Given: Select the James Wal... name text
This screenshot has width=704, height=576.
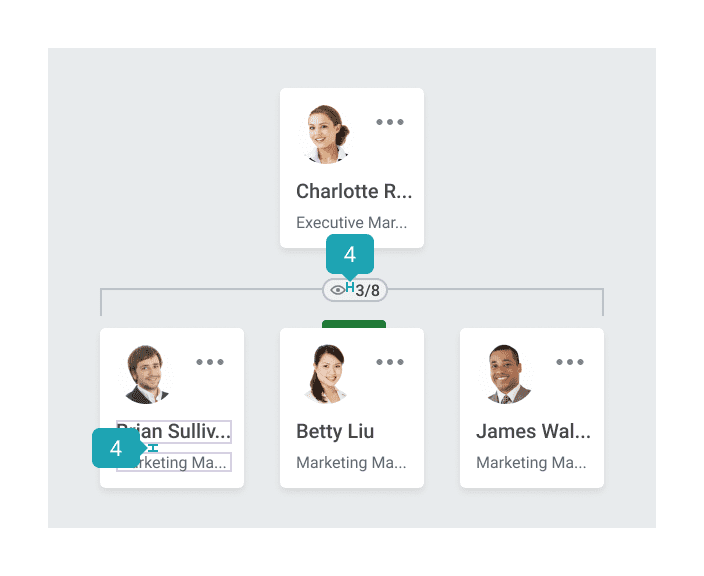Looking at the screenshot, I should point(533,431).
